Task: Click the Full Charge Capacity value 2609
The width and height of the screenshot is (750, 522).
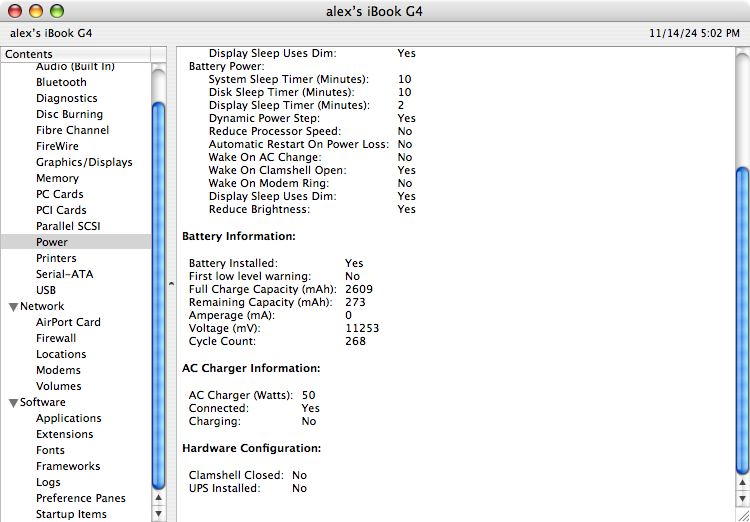Action: (359, 289)
